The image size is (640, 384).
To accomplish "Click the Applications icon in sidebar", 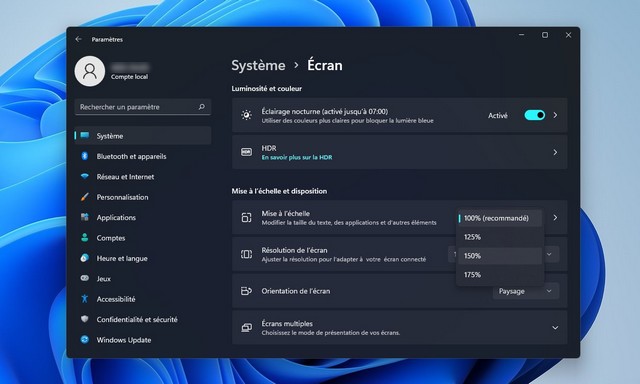I will point(84,217).
